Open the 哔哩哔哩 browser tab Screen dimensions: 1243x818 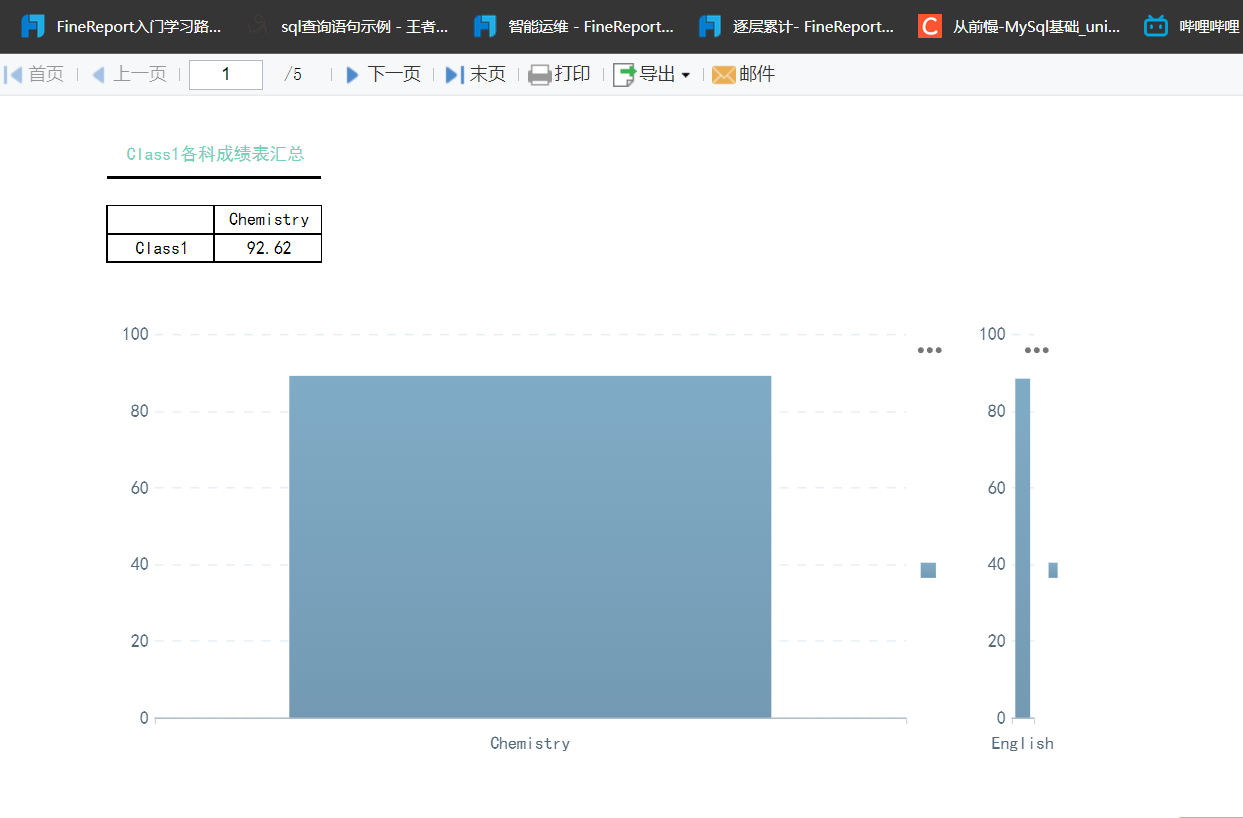click(1190, 27)
